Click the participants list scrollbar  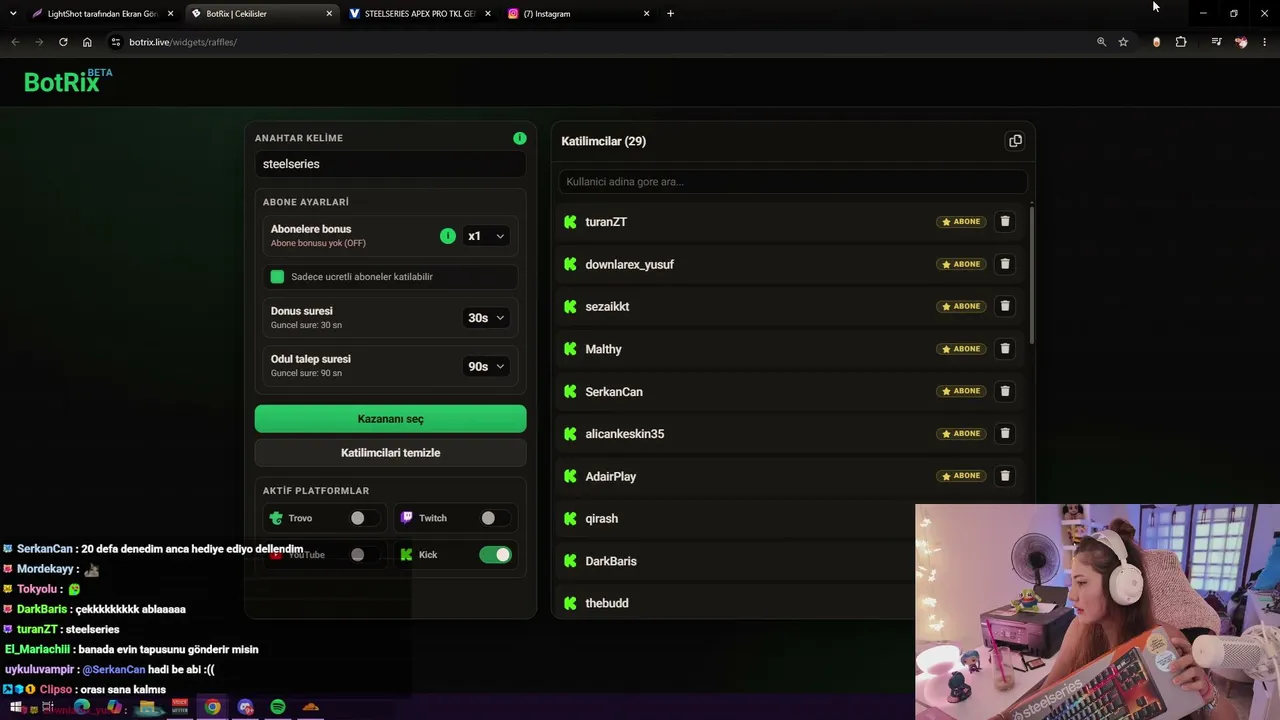(x=1031, y=275)
